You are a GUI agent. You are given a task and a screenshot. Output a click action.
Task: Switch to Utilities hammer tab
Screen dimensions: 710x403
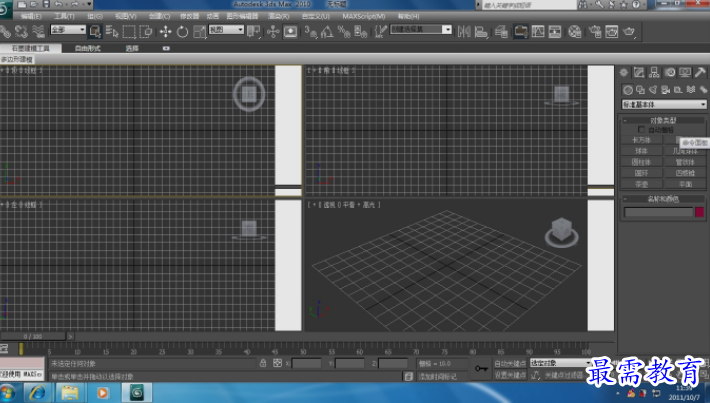point(700,72)
